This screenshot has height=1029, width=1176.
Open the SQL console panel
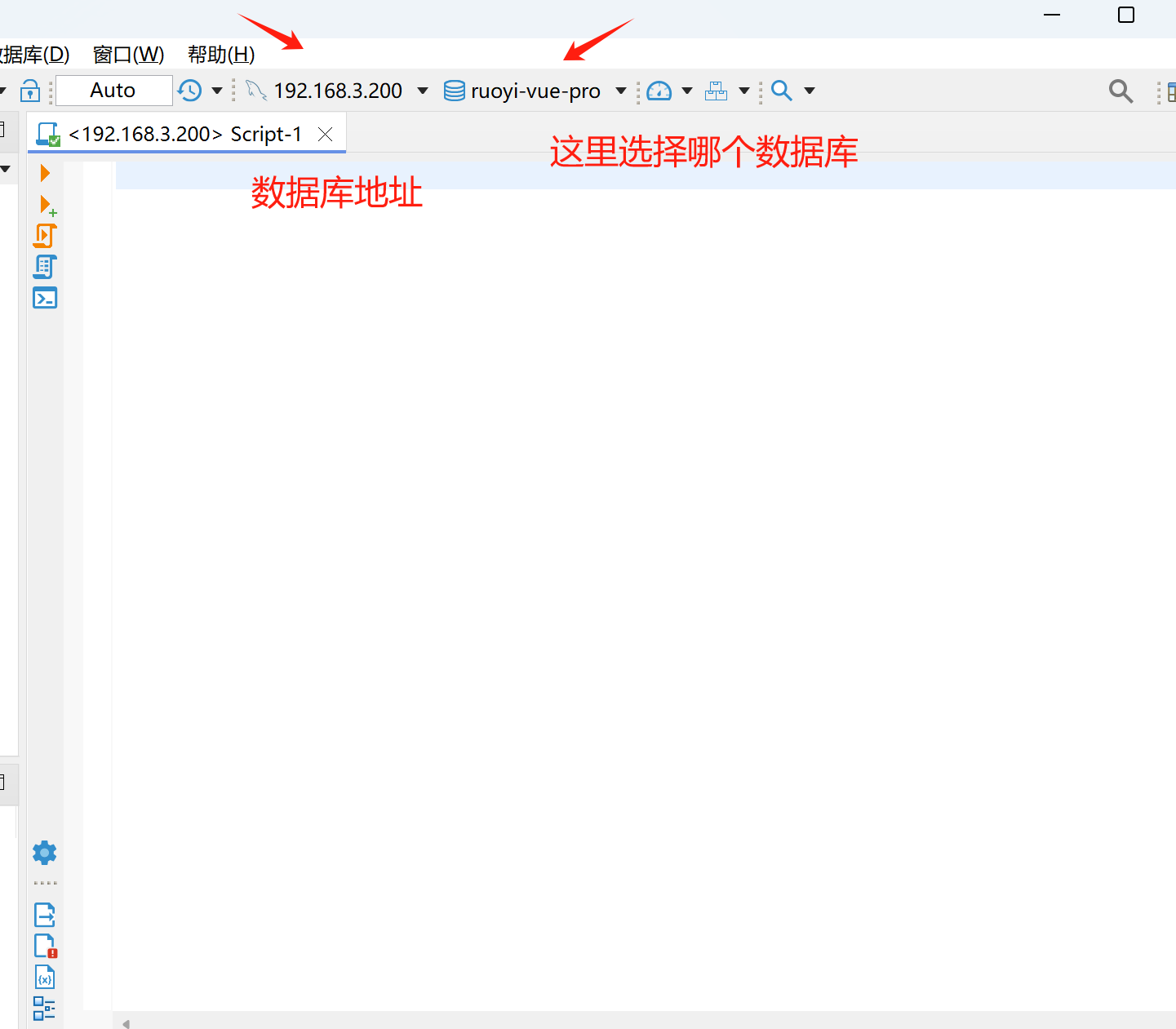pyautogui.click(x=45, y=298)
